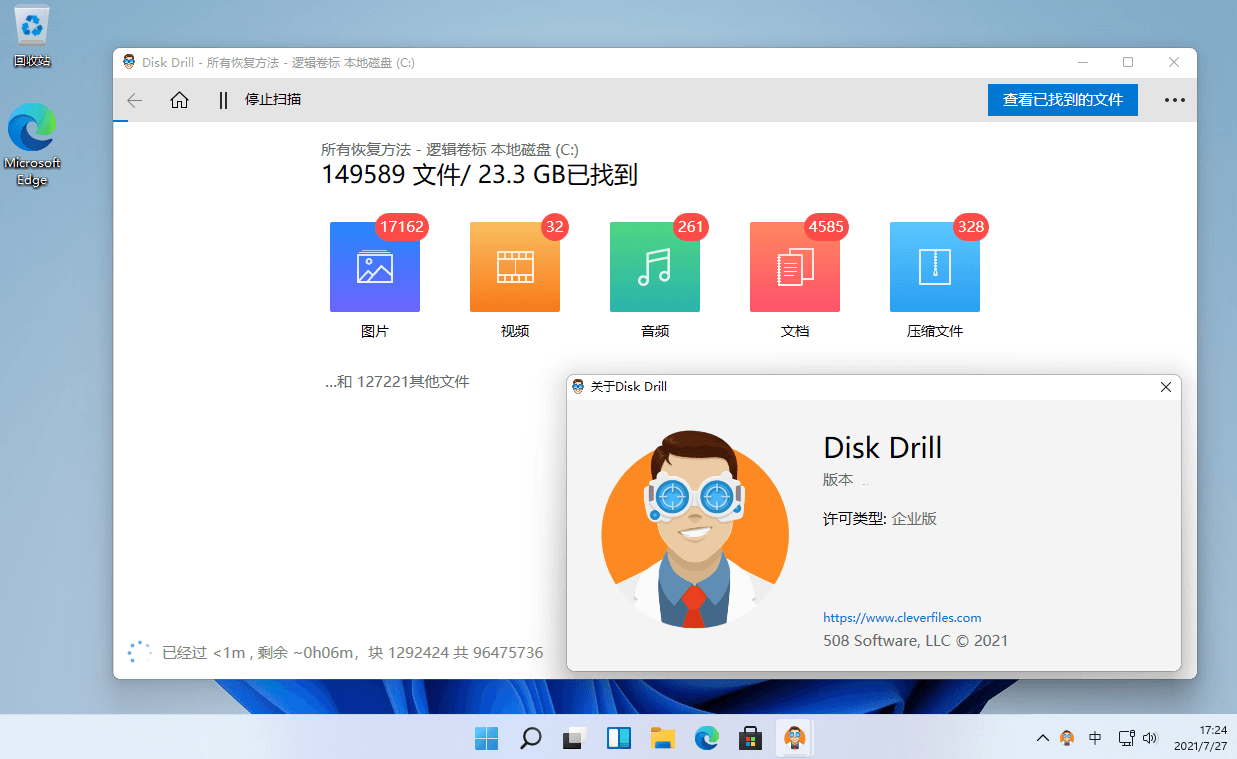Maximize the Disk Drill main window
This screenshot has height=759, width=1237.
point(1128,62)
